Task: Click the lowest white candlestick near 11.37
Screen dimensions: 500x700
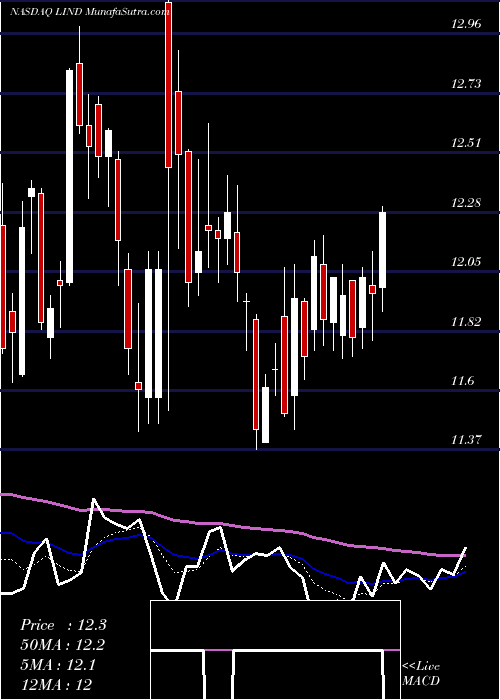Action: [266, 415]
